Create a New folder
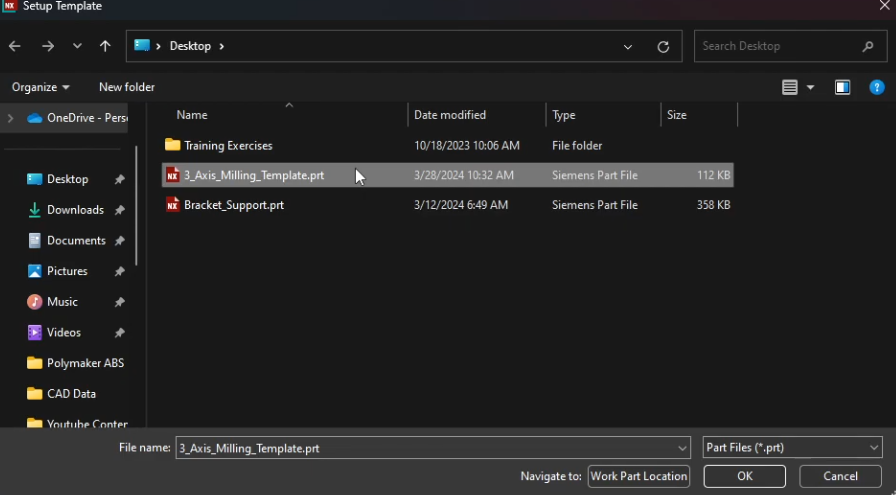Viewport: 896px width, 495px height. (127, 87)
